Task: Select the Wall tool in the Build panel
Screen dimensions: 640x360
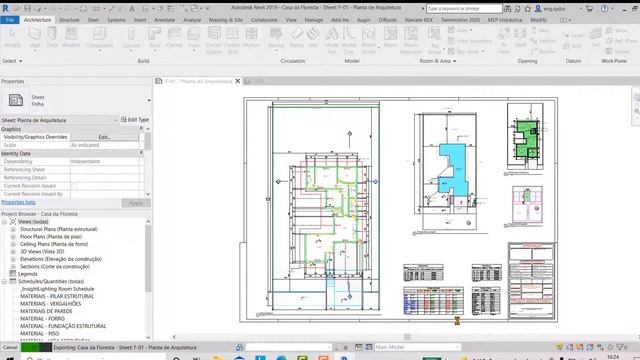Action: tap(35, 37)
